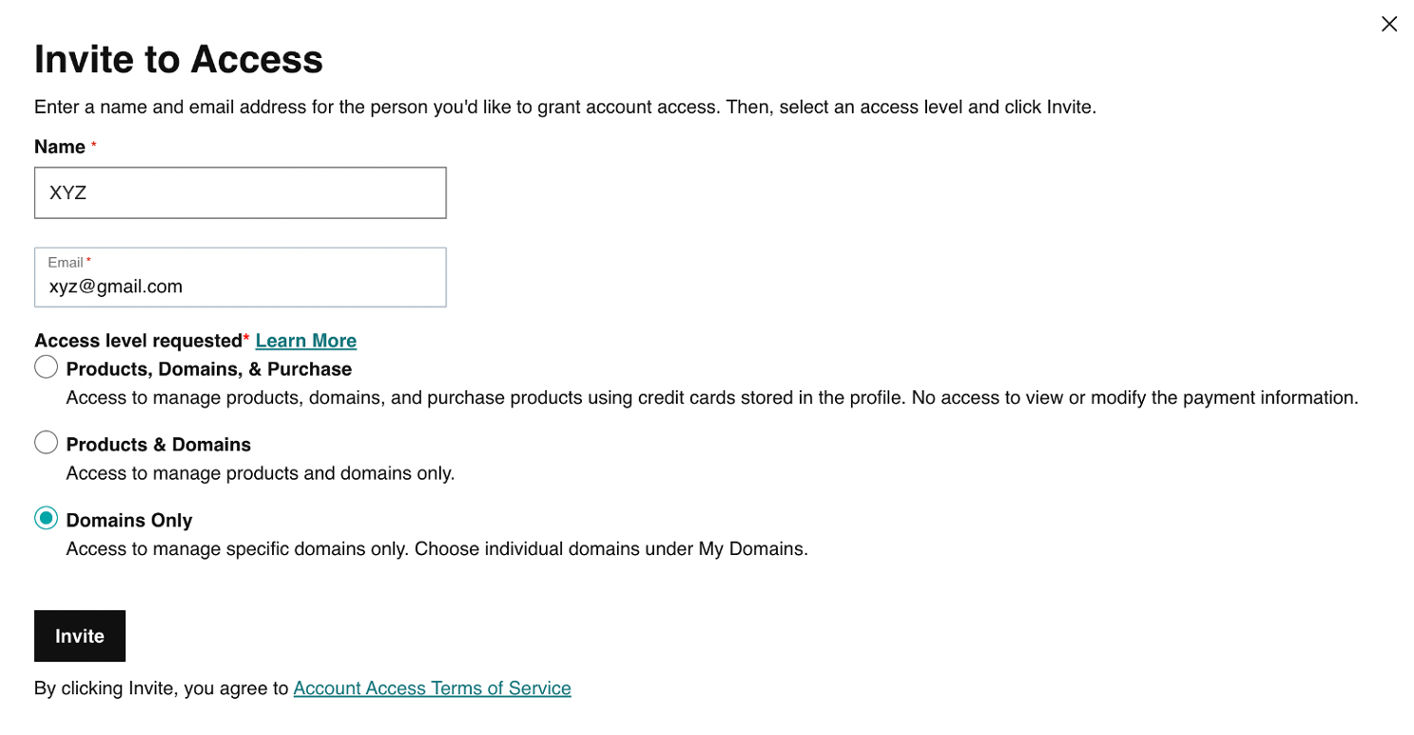This screenshot has height=735, width=1414.
Task: Open Account Access Terms of Service link
Action: tap(432, 688)
